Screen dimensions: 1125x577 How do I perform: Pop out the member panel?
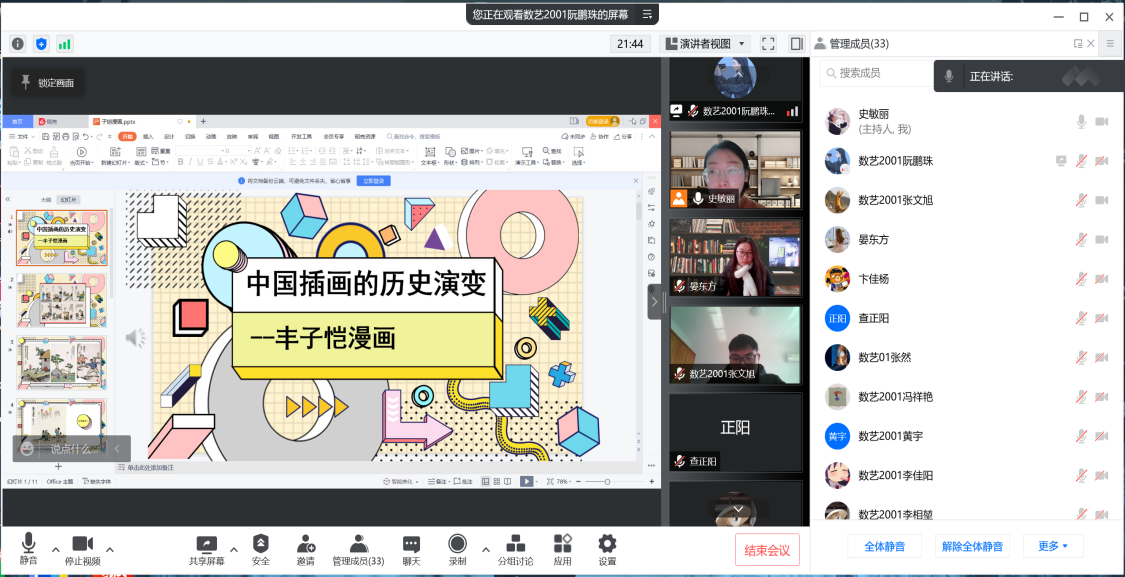point(1078,44)
